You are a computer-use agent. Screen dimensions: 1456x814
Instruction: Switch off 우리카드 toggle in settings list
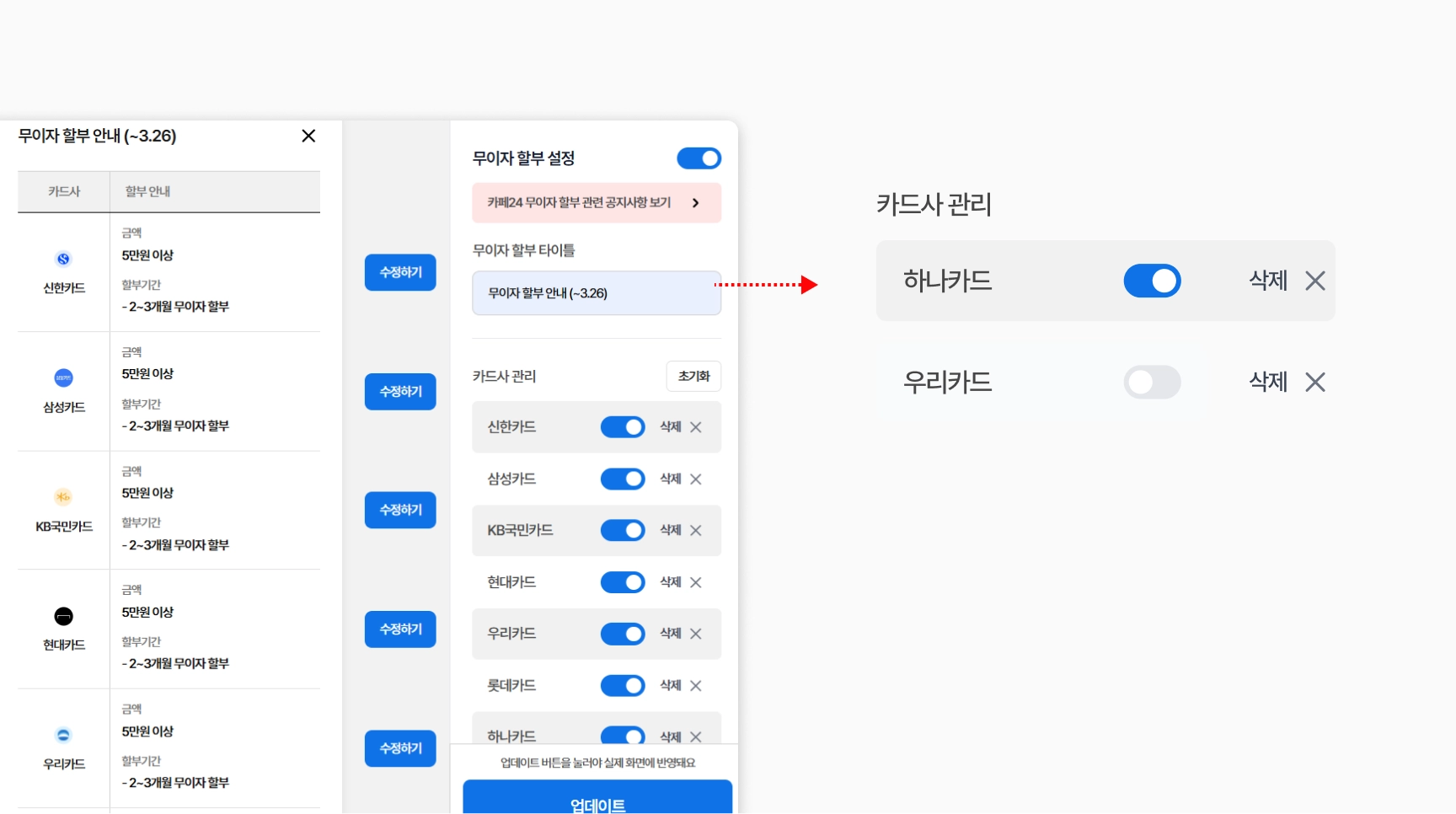coord(623,634)
